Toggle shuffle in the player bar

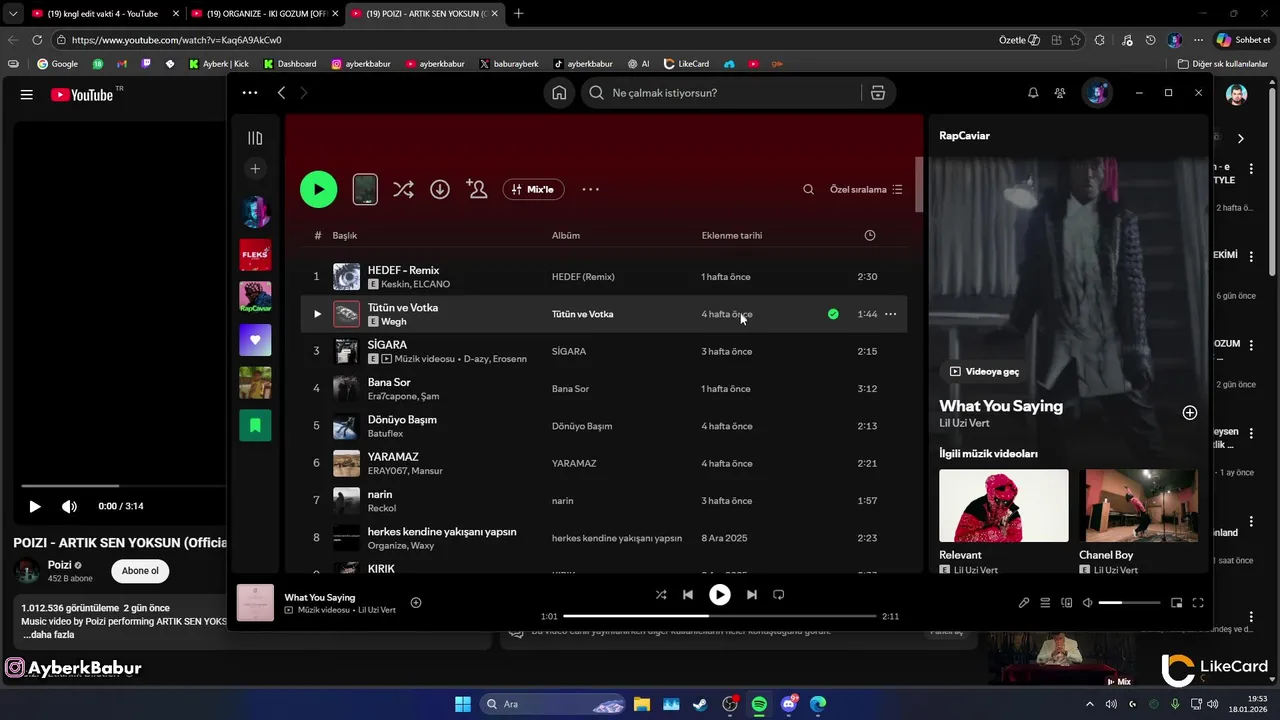click(661, 595)
